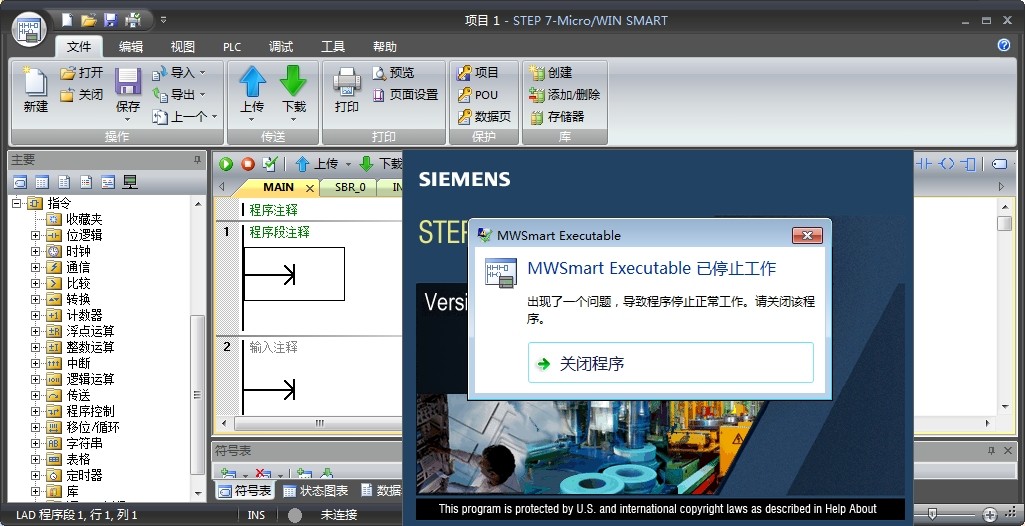This screenshot has width=1025, height=526.
Task: Open the 导入 (Import) dropdown
Action: [x=178, y=73]
